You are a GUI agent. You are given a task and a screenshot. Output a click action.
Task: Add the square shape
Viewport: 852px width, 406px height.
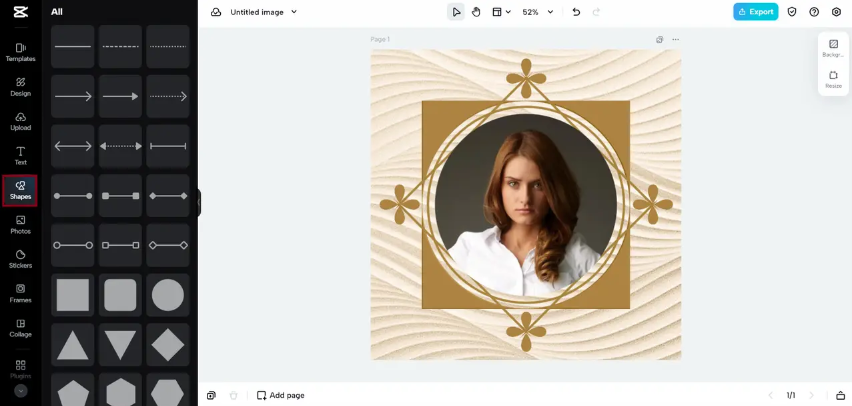[73, 295]
